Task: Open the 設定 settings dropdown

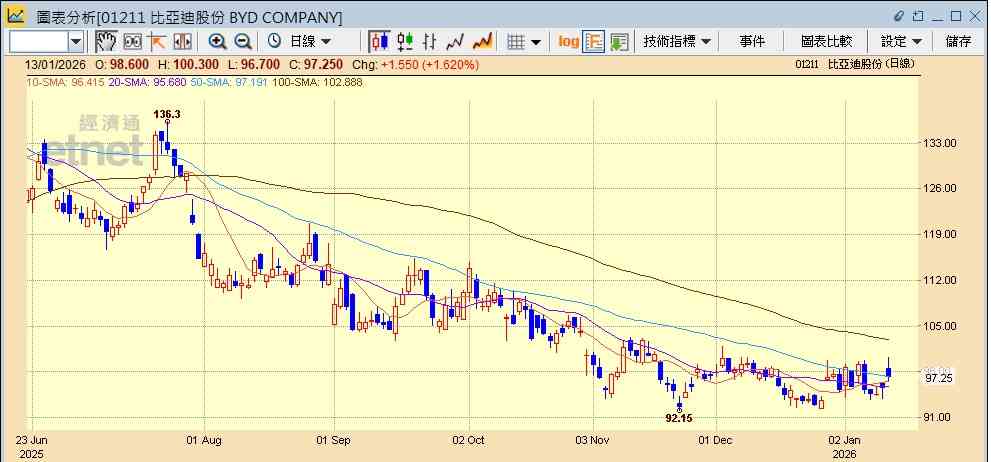Action: pyautogui.click(x=901, y=42)
